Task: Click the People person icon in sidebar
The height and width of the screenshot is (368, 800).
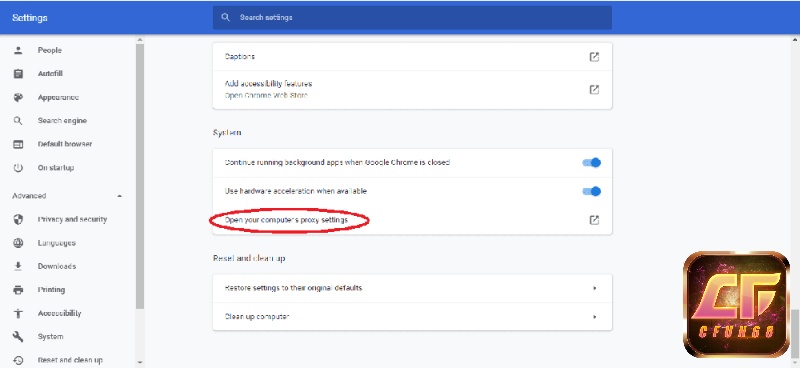Action: tap(18, 50)
